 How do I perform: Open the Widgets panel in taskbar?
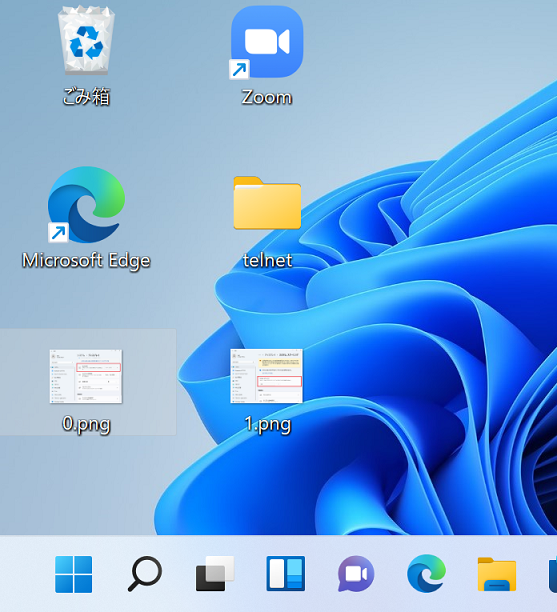coord(286,574)
